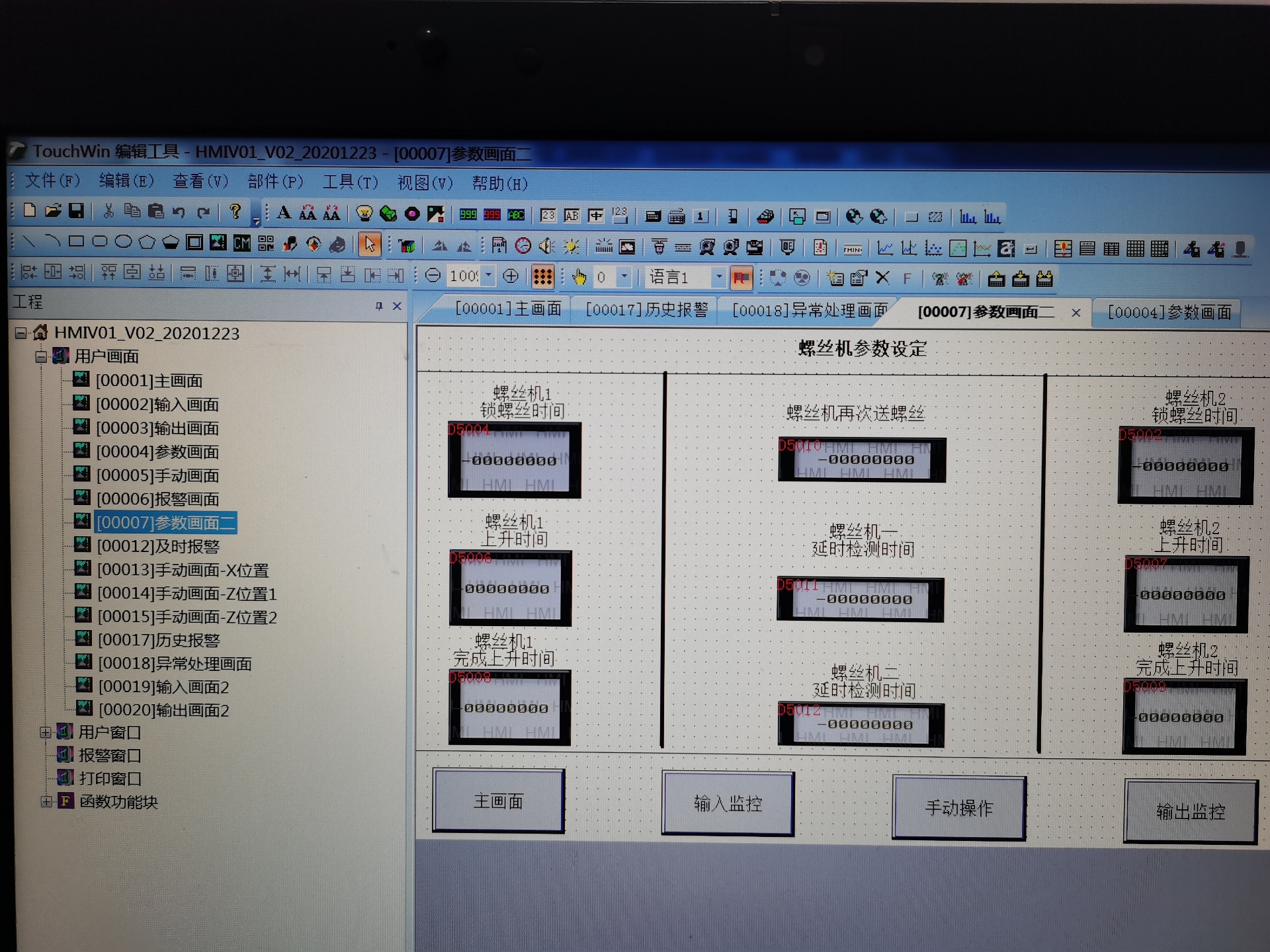The height and width of the screenshot is (952, 1270).
Task: Pick the ellipse drawing tool
Action: (124, 242)
